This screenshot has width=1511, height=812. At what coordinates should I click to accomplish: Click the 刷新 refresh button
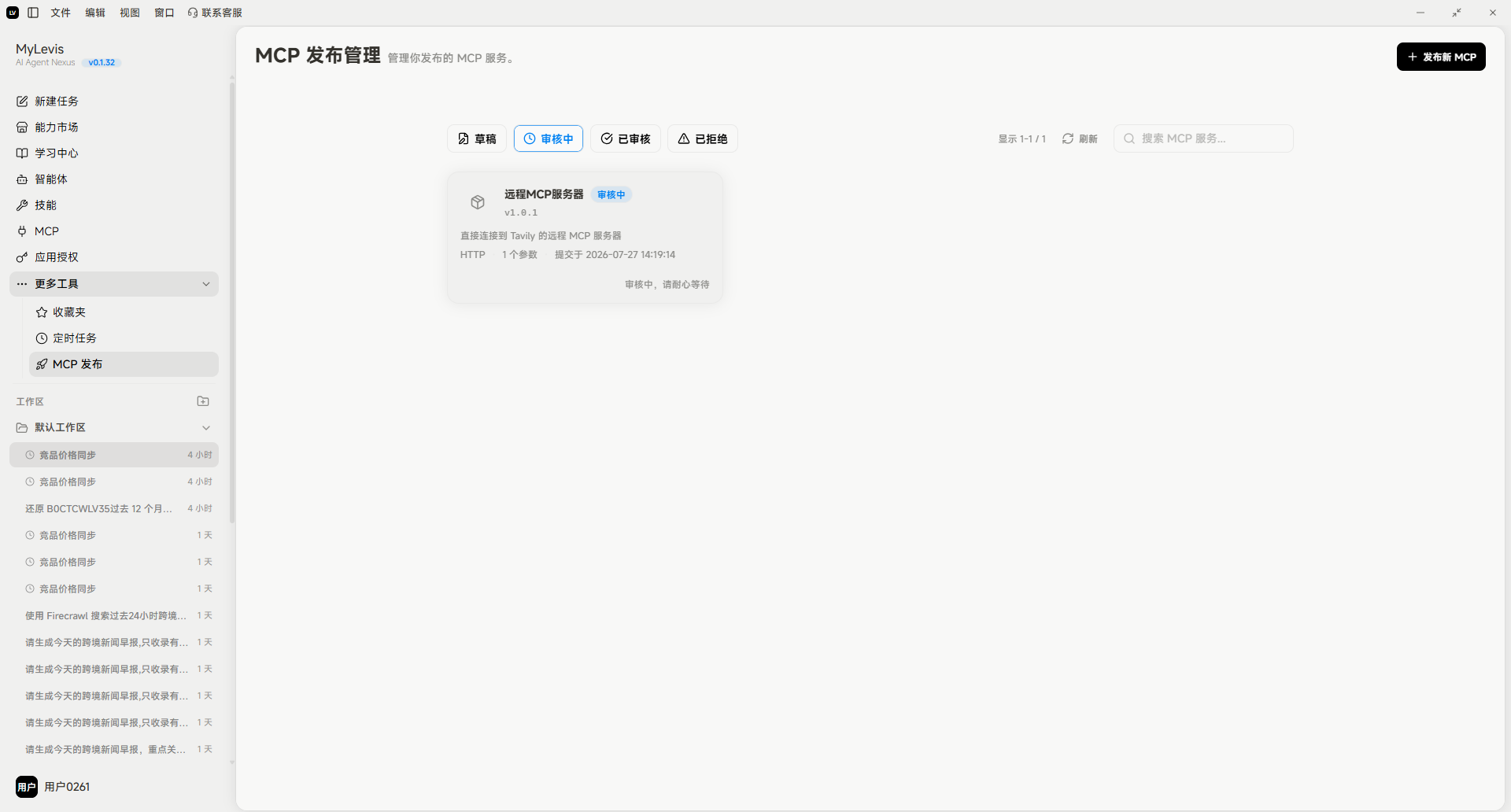[x=1080, y=138]
